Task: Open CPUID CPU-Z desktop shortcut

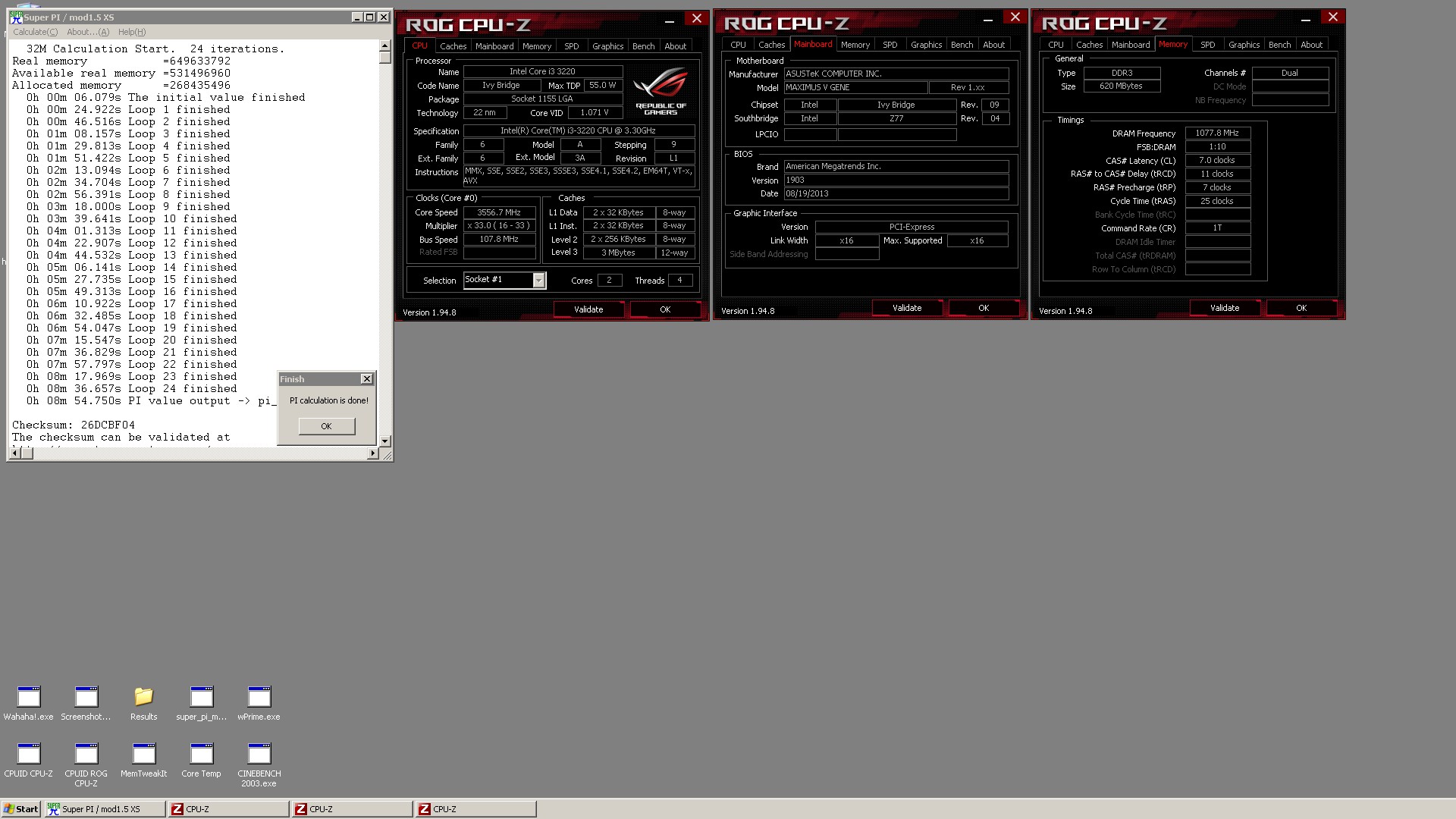Action: (29, 760)
